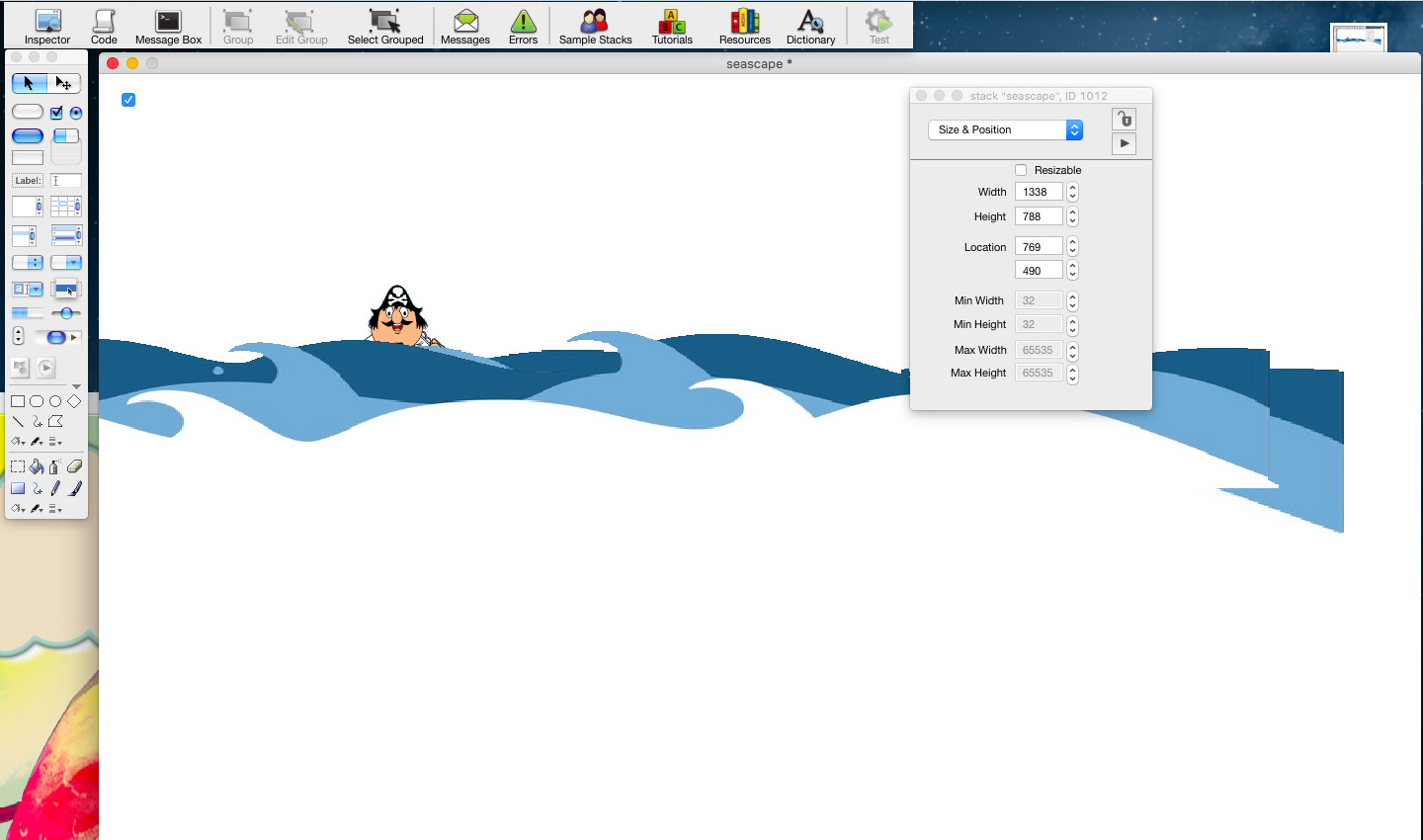This screenshot has height=840, width=1423.
Task: Open Tutorials from the toolbar
Action: (x=672, y=27)
